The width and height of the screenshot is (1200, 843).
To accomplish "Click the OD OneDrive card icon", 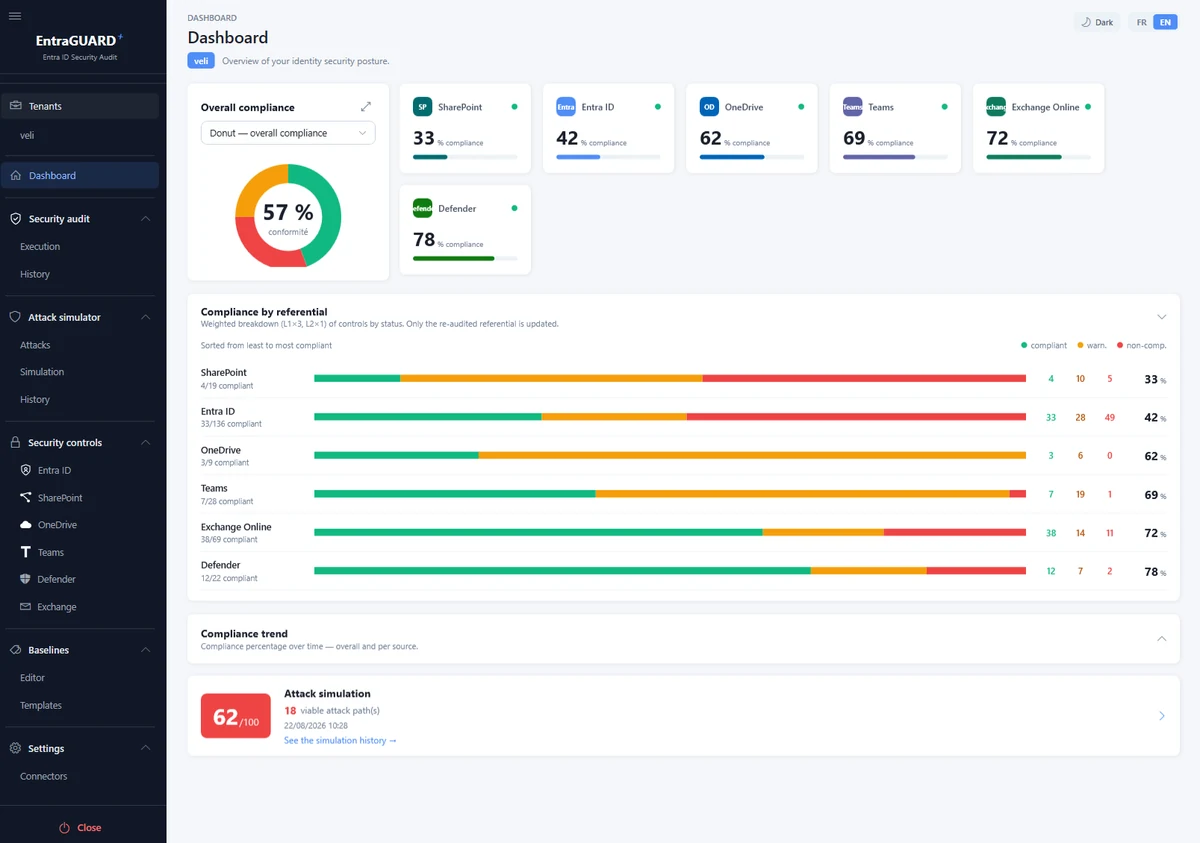I will 709,107.
